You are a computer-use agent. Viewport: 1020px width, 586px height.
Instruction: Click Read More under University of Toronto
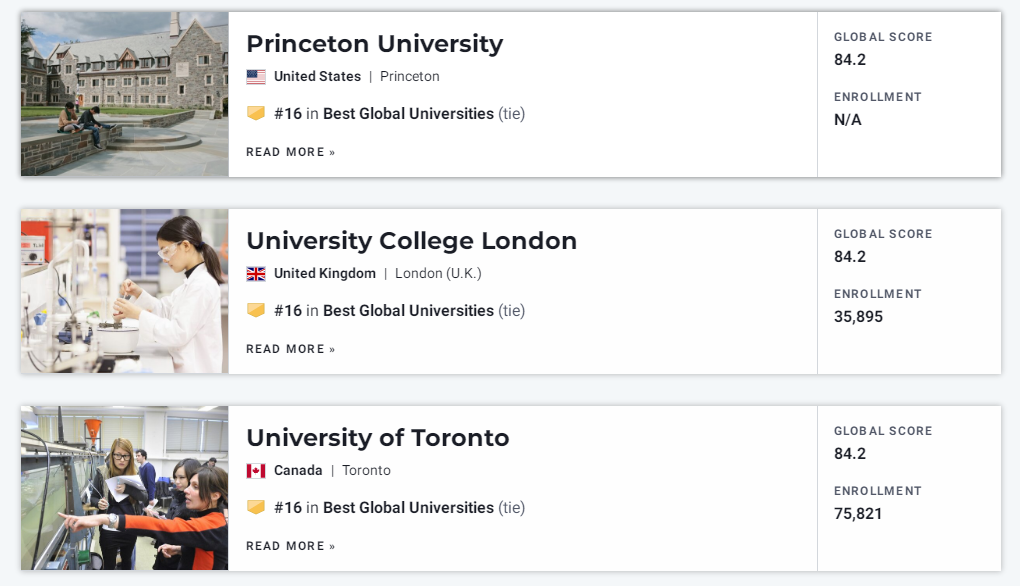[x=290, y=546]
